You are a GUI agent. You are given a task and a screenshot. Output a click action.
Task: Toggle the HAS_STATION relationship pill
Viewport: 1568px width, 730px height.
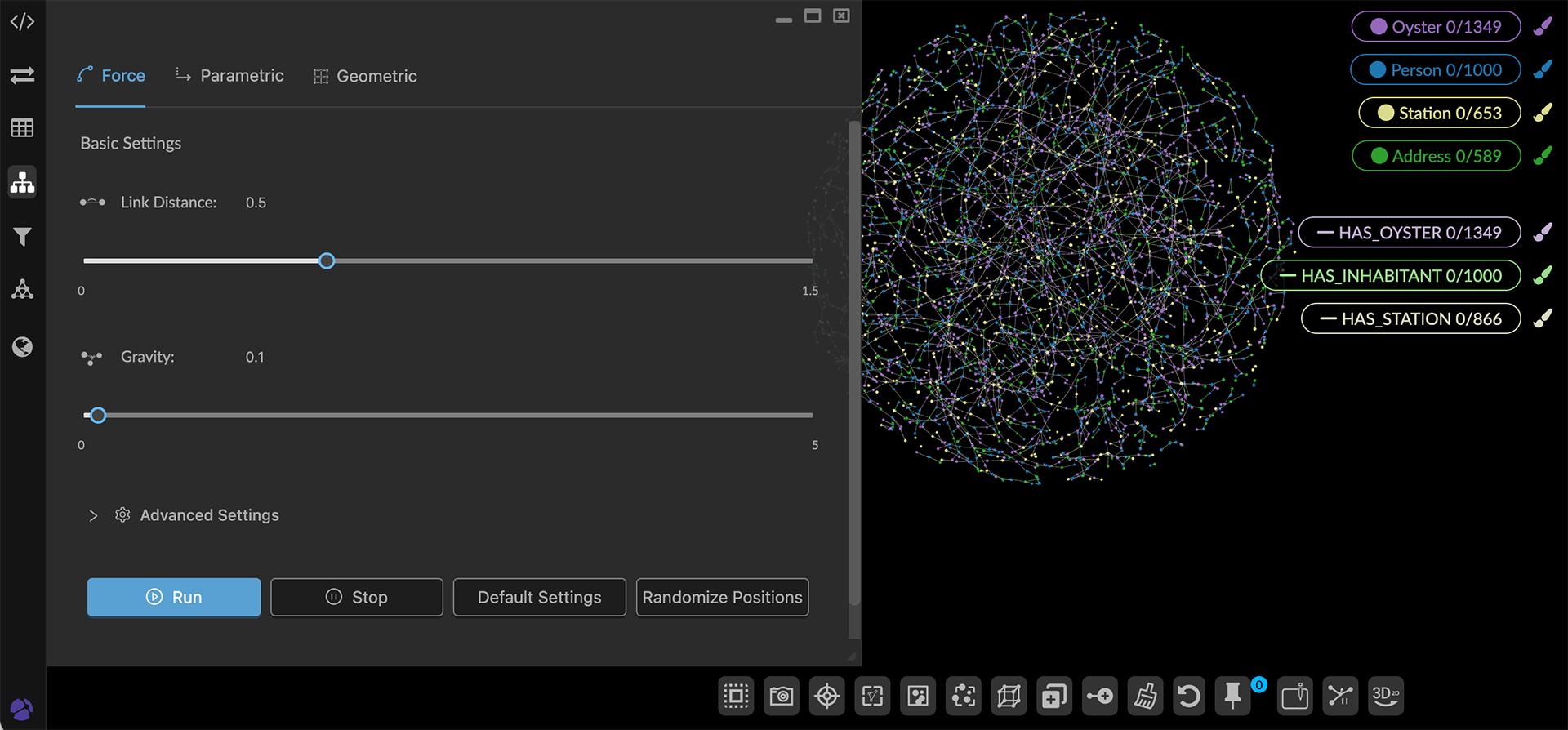pyautogui.click(x=1410, y=319)
